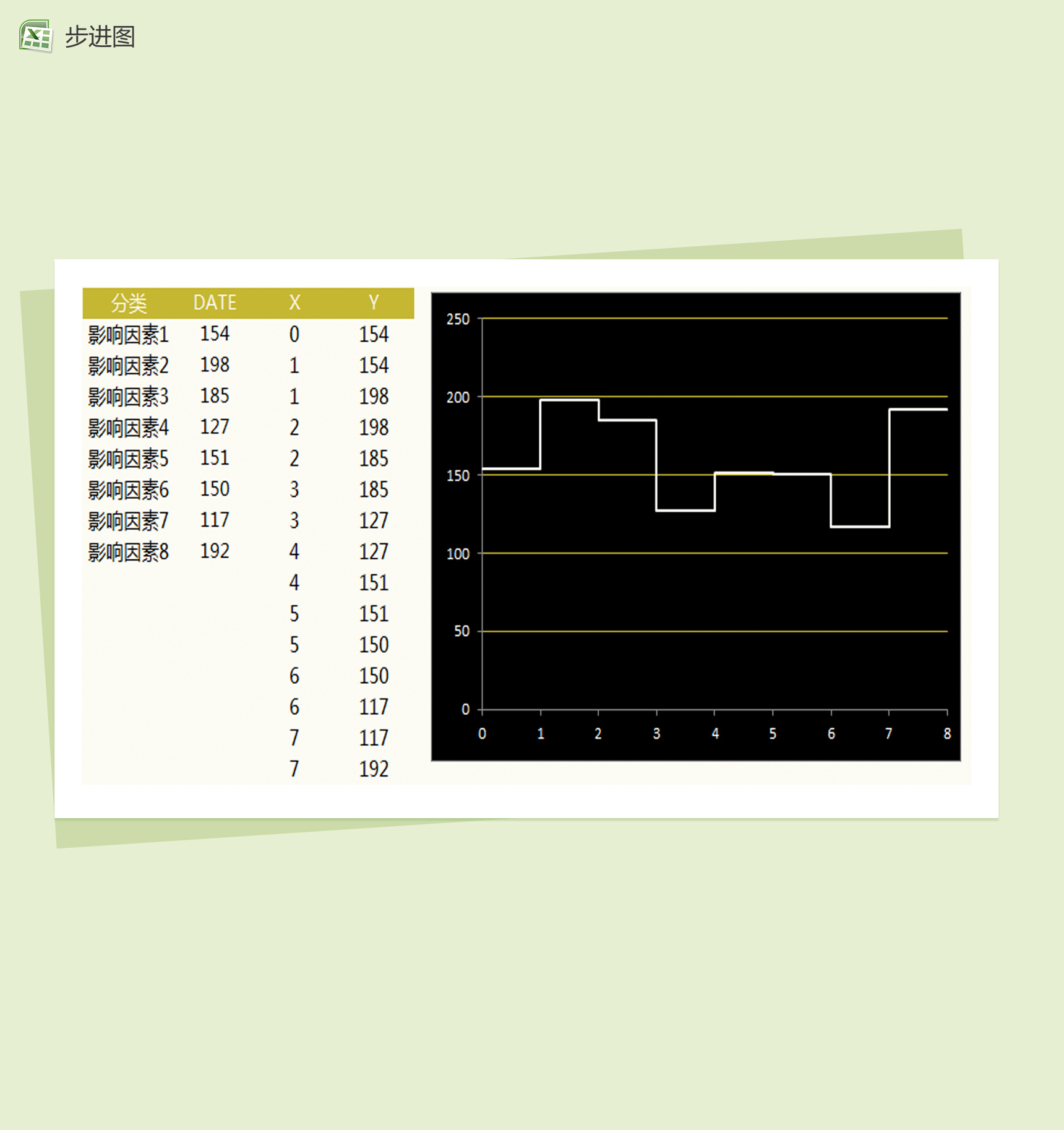
Task: Click the 250 label on chart Y axis
Action: [458, 319]
